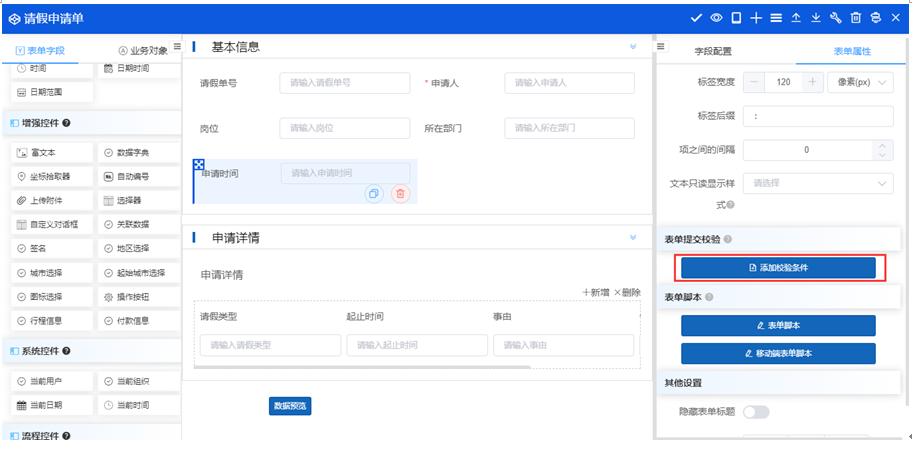Select the 自定义对话框 control

[x=52, y=224]
